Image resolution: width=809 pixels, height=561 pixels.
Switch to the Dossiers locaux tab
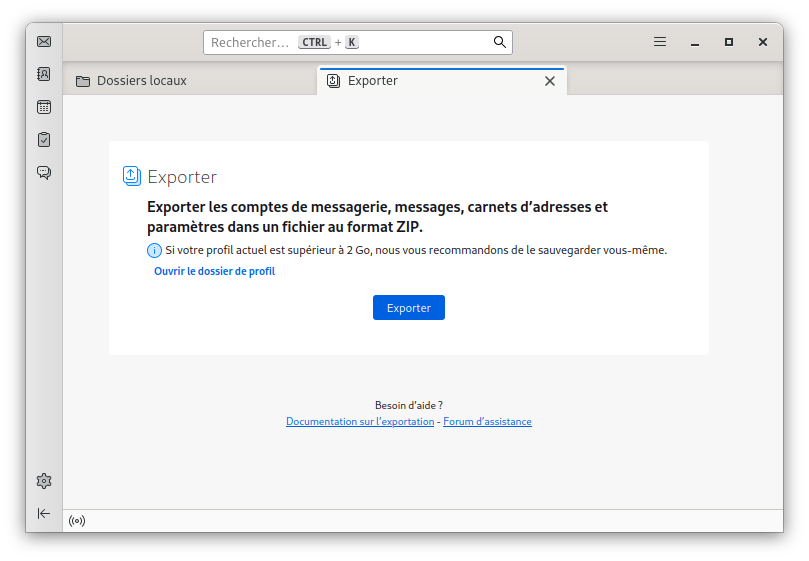click(190, 81)
